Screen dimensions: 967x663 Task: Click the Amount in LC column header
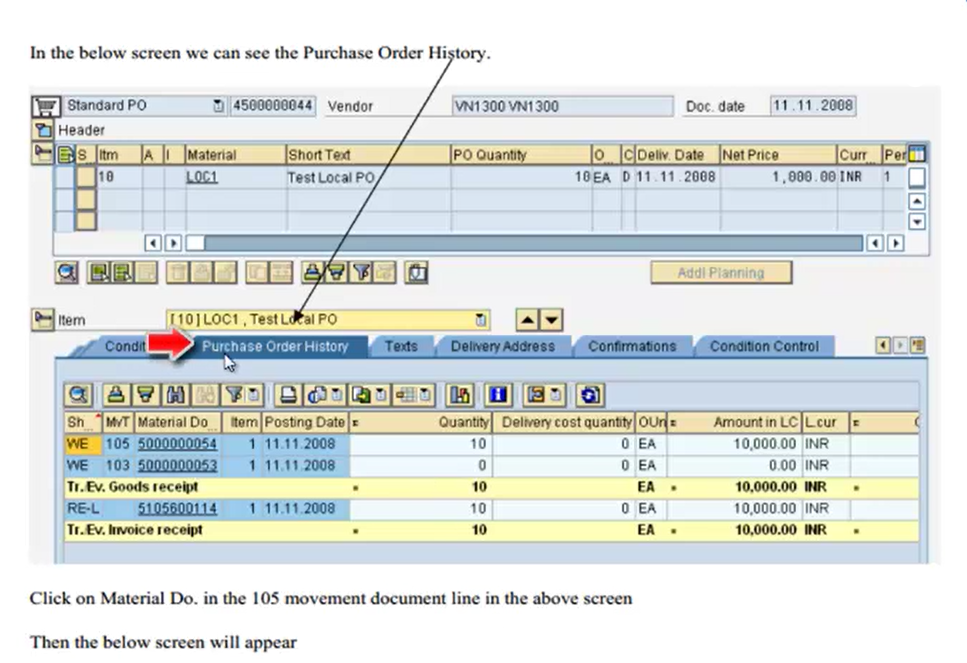click(735, 422)
